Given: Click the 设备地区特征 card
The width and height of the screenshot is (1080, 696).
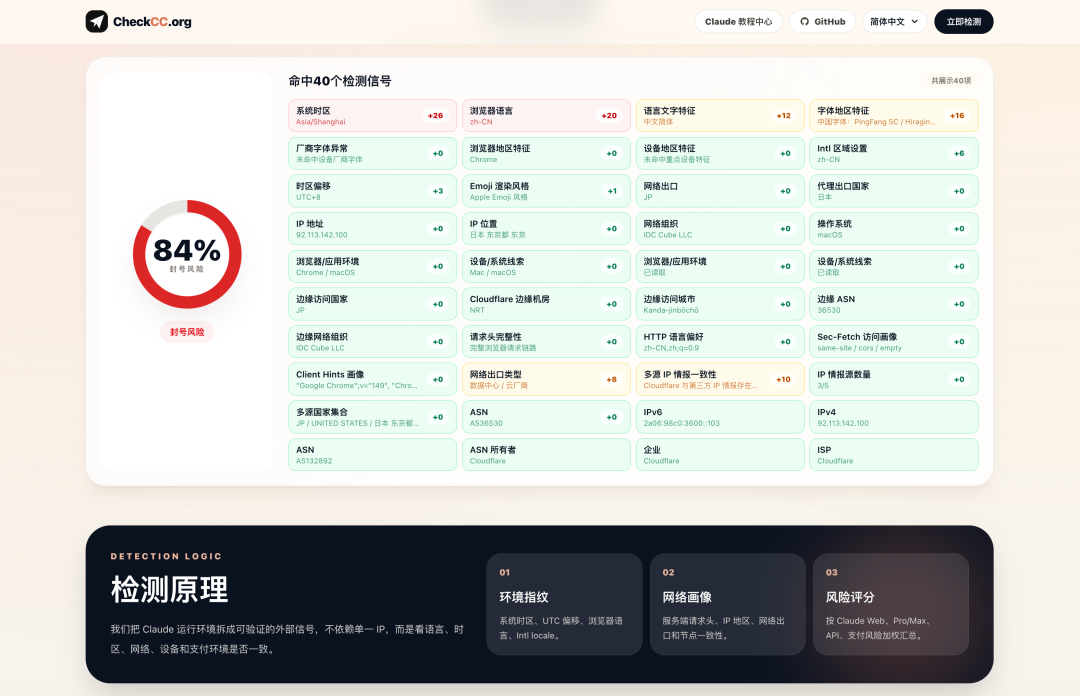Looking at the screenshot, I should 720,153.
